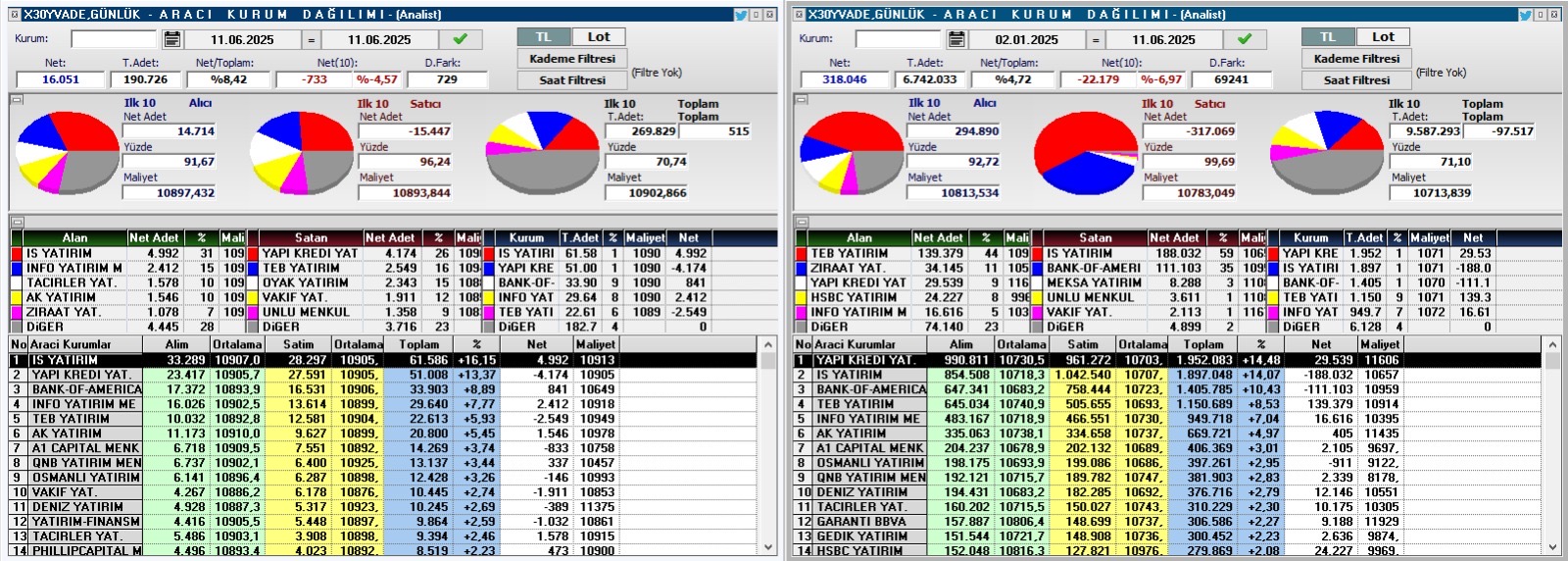Open system menu icon of the left window title bar
The height and width of the screenshot is (561, 1568).
click(x=14, y=15)
